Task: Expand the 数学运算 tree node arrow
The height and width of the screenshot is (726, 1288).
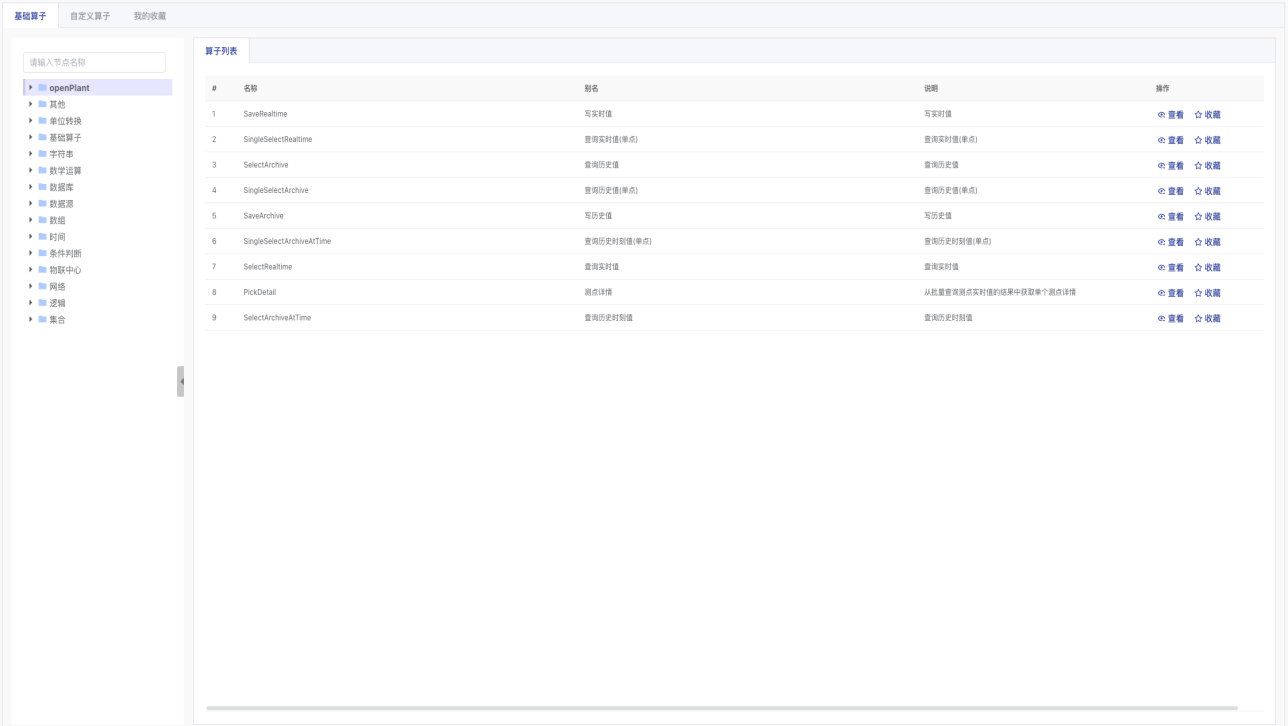Action: [31, 171]
